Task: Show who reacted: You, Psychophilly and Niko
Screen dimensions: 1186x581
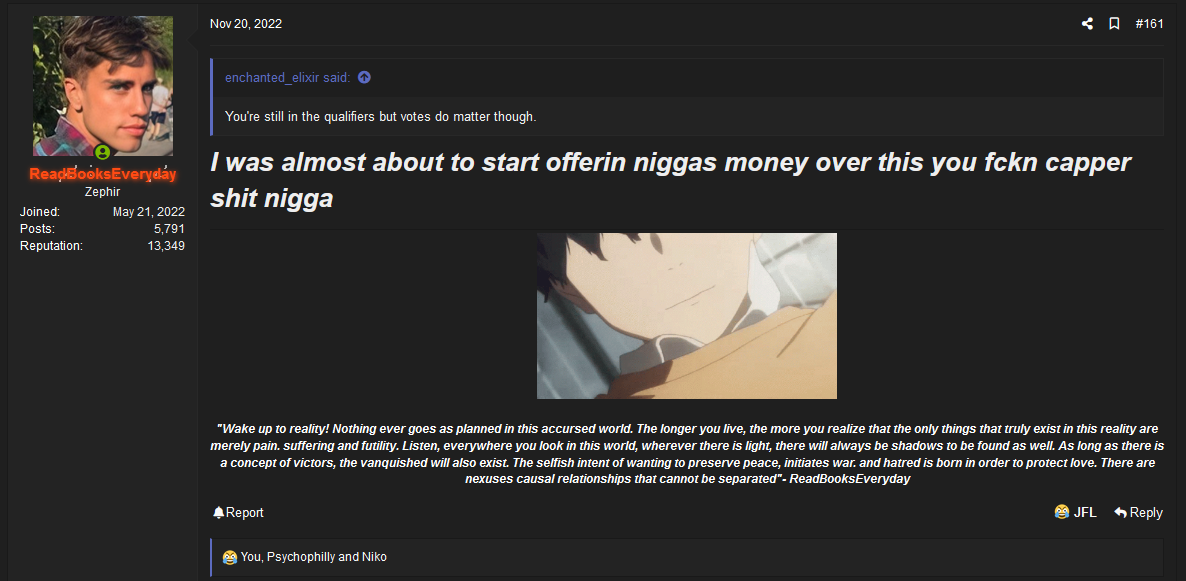Action: 313,558
